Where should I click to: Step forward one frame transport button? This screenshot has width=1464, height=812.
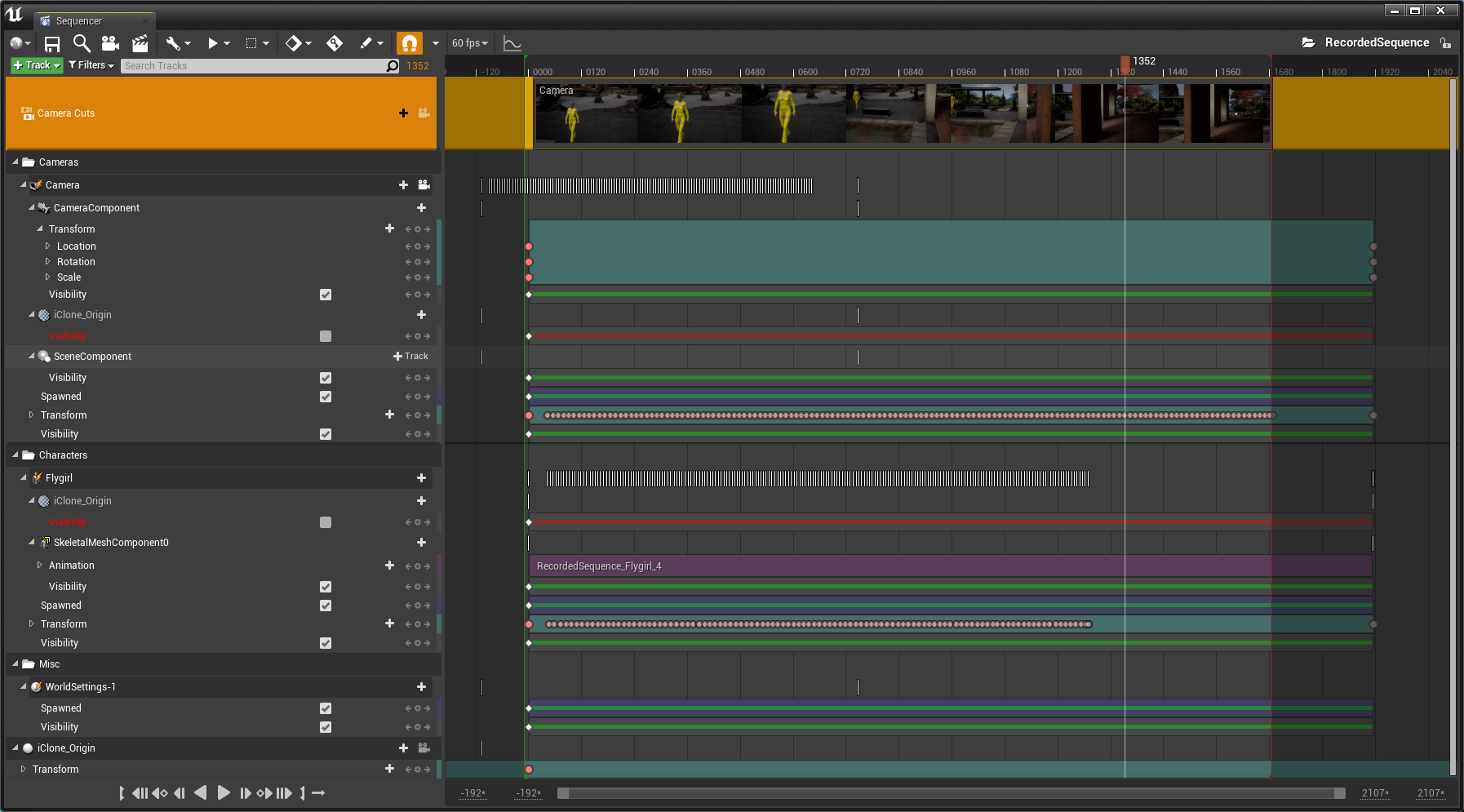[246, 793]
